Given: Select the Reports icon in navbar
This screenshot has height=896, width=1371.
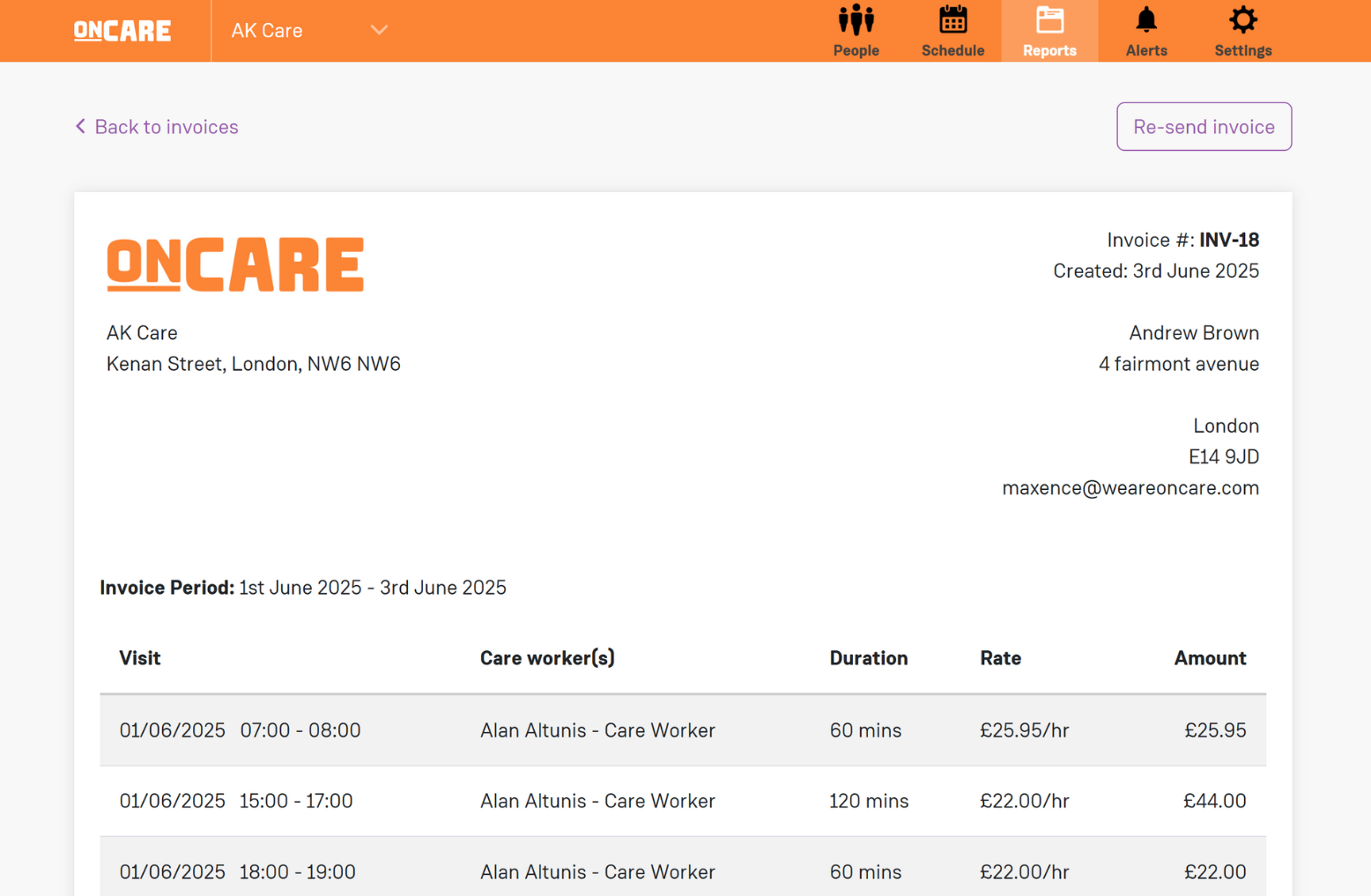Looking at the screenshot, I should coord(1049,20).
